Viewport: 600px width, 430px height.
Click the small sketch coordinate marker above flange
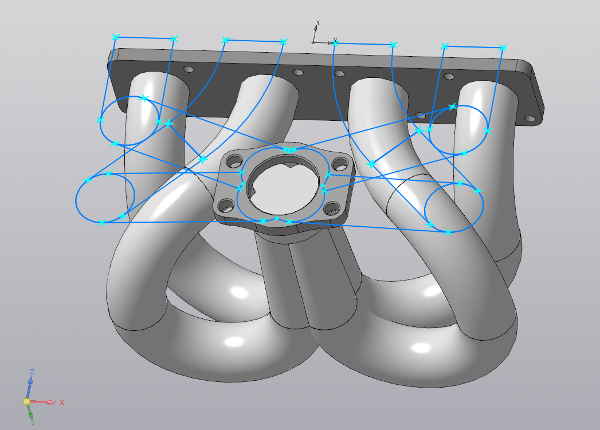tap(316, 33)
